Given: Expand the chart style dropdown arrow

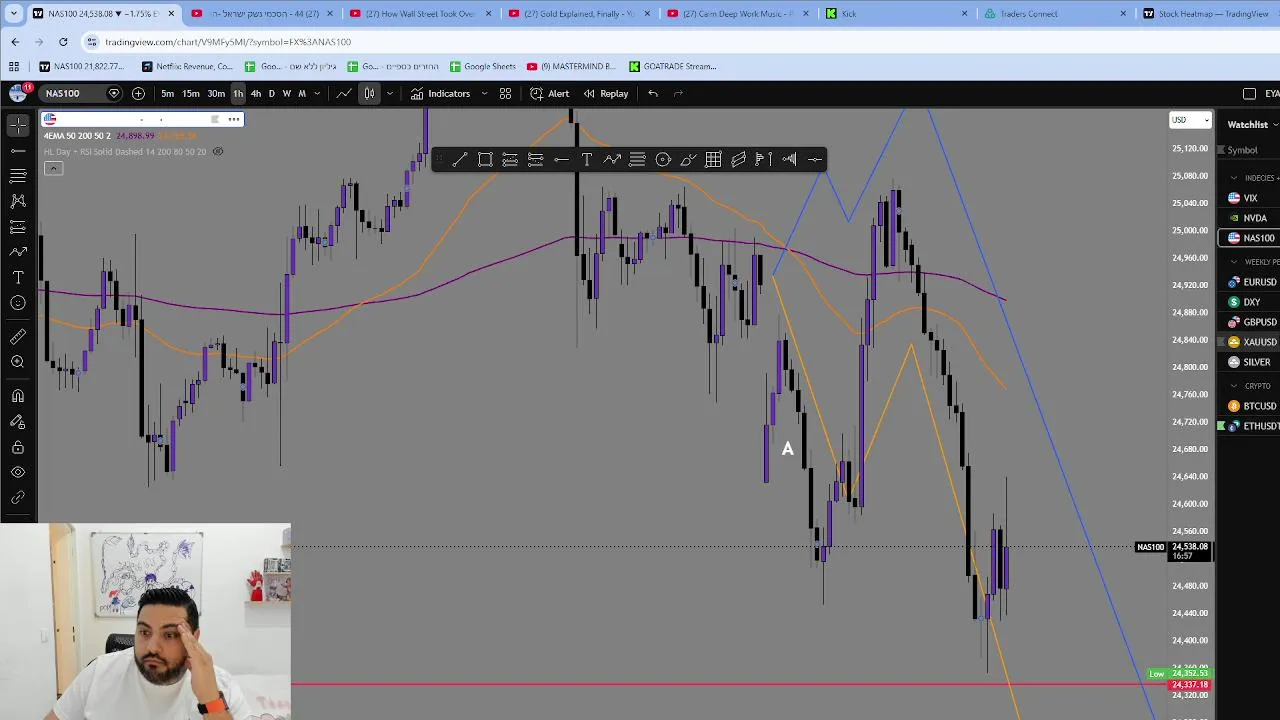Looking at the screenshot, I should (x=389, y=93).
